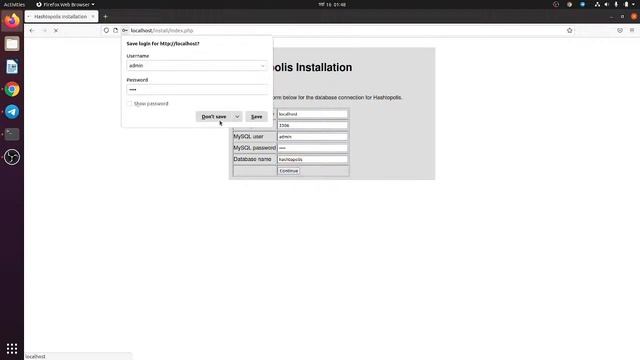Open the Files app in the dock
This screenshot has height=360, width=640.
12,44
